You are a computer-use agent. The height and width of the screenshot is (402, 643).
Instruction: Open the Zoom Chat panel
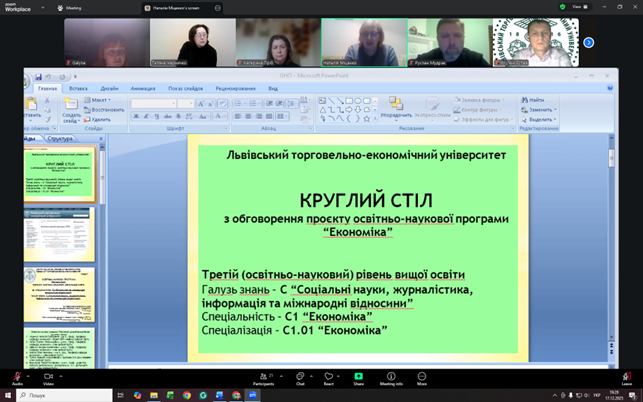coord(300,376)
